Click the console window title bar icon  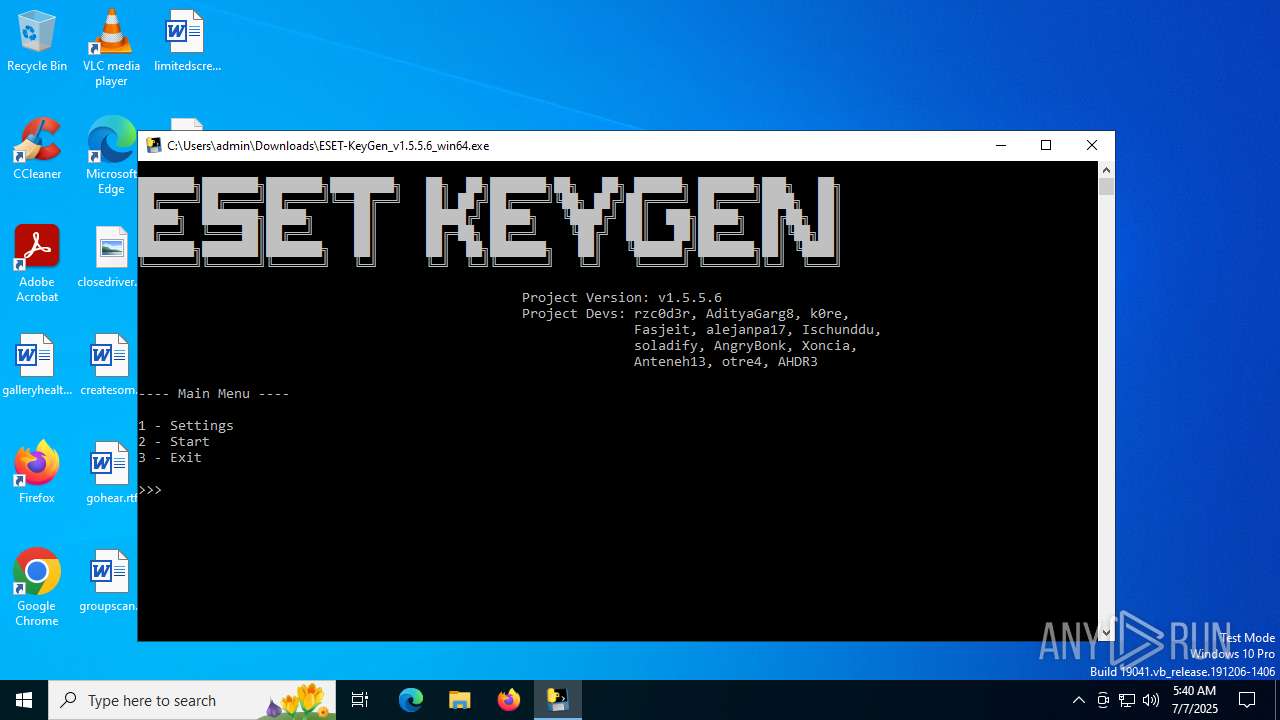[x=154, y=145]
